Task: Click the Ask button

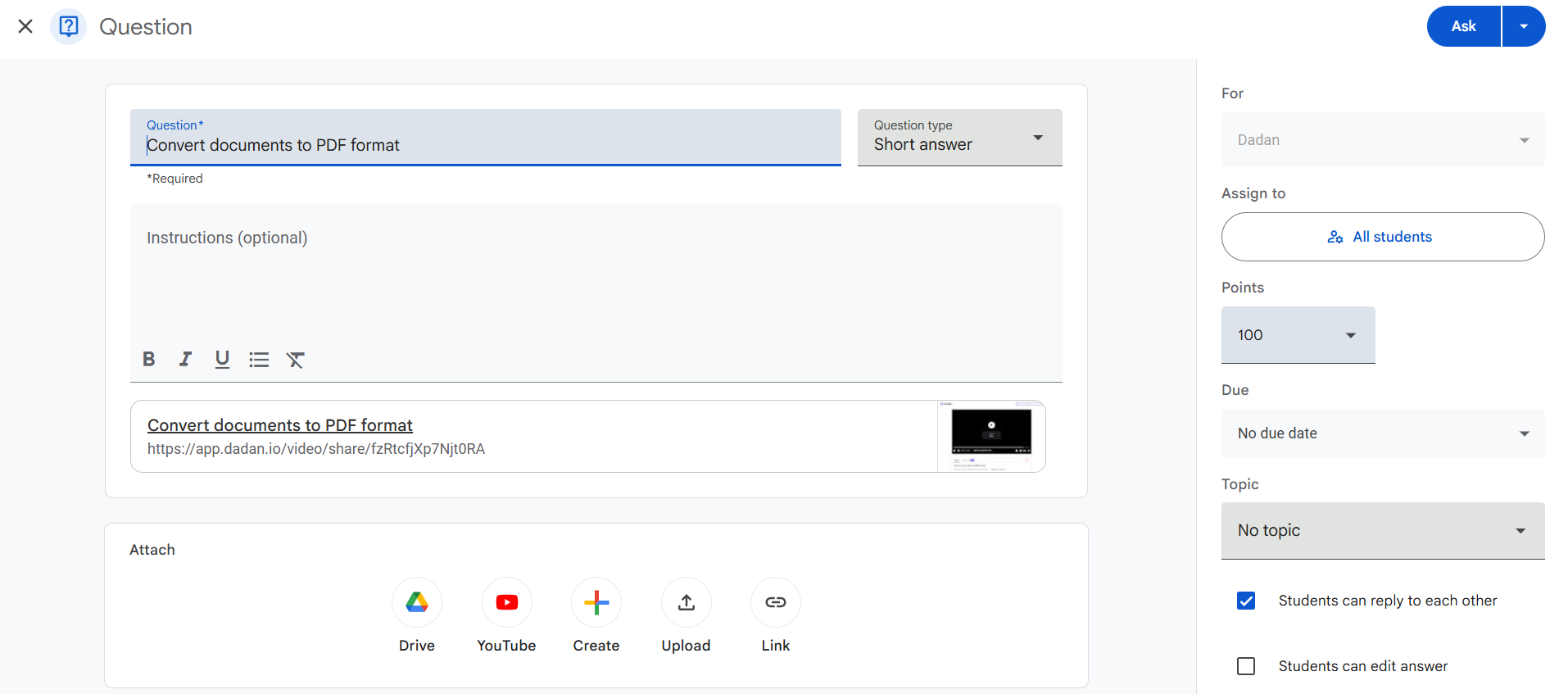Action: pyautogui.click(x=1463, y=26)
